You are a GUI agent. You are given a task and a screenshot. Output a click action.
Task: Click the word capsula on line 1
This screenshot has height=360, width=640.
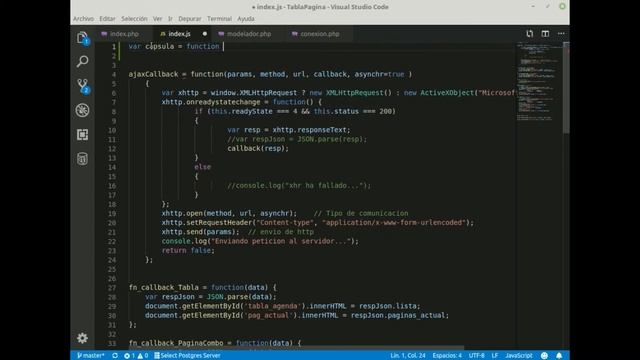pyautogui.click(x=160, y=47)
